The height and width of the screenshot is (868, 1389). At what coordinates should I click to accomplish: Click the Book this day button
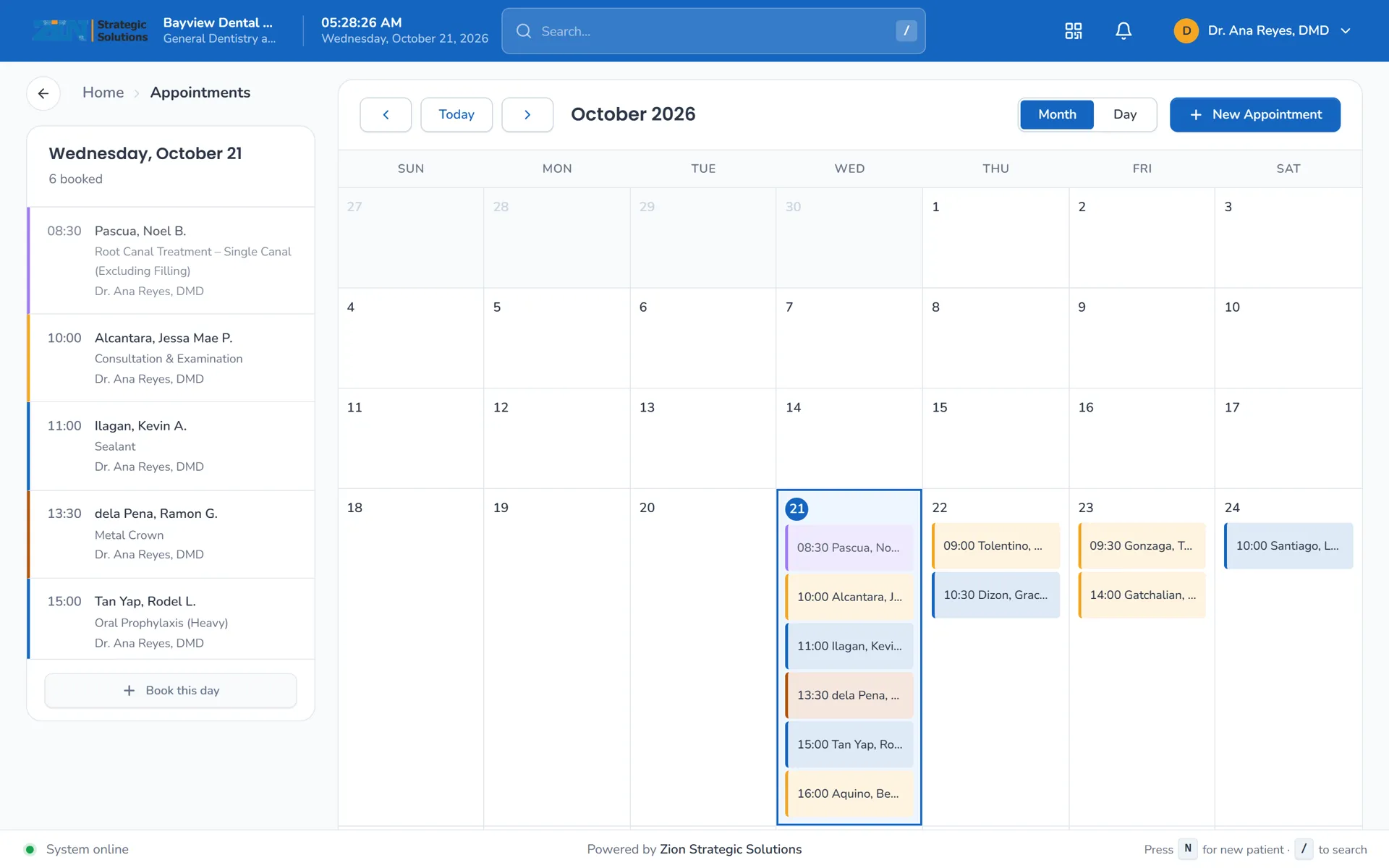(171, 690)
